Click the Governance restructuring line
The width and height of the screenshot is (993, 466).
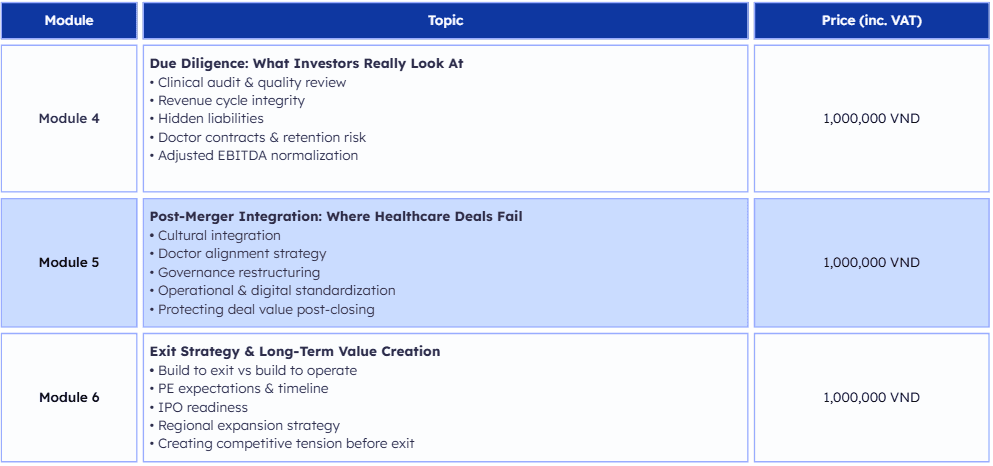(x=239, y=272)
